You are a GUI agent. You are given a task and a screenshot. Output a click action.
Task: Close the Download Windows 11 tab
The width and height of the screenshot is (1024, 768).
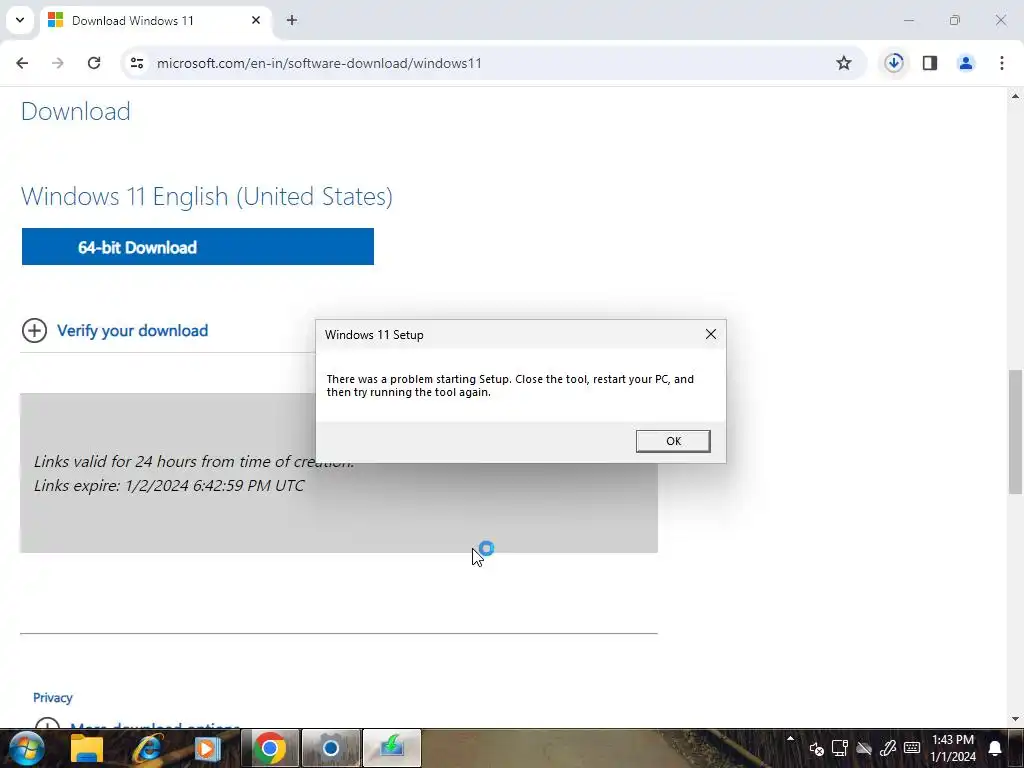tap(256, 20)
